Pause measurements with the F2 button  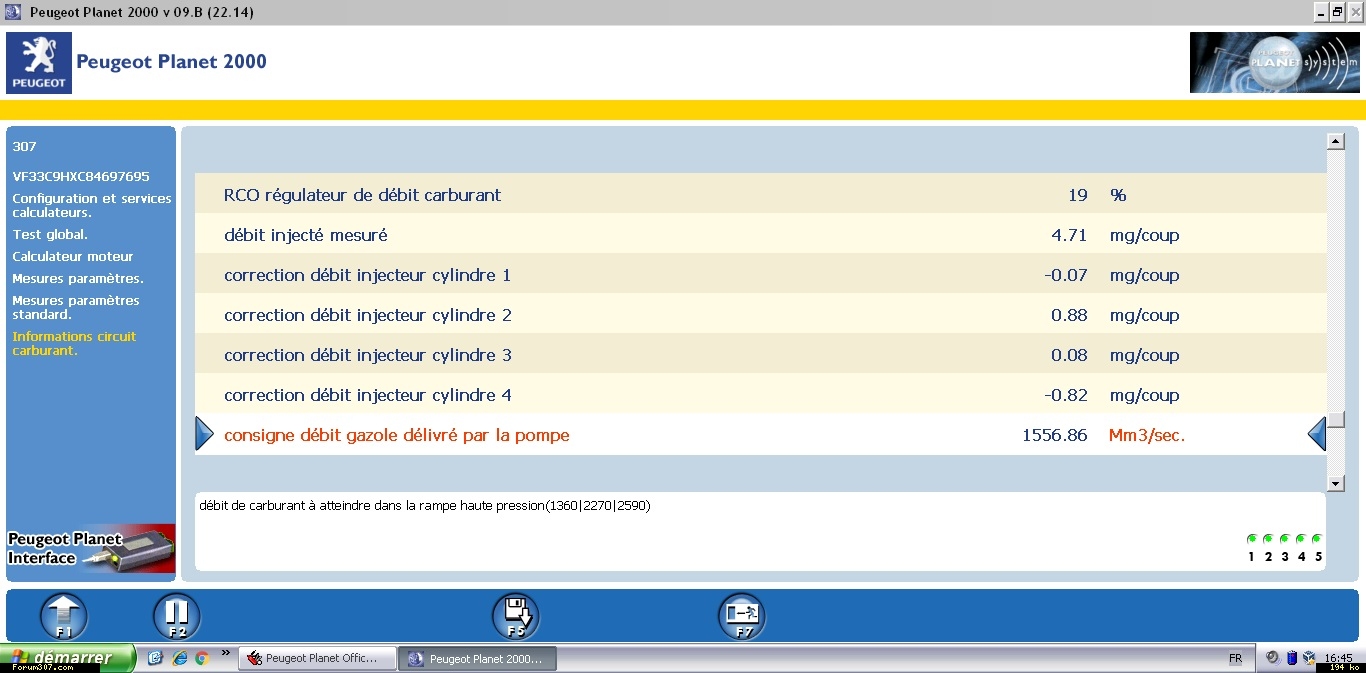177,616
